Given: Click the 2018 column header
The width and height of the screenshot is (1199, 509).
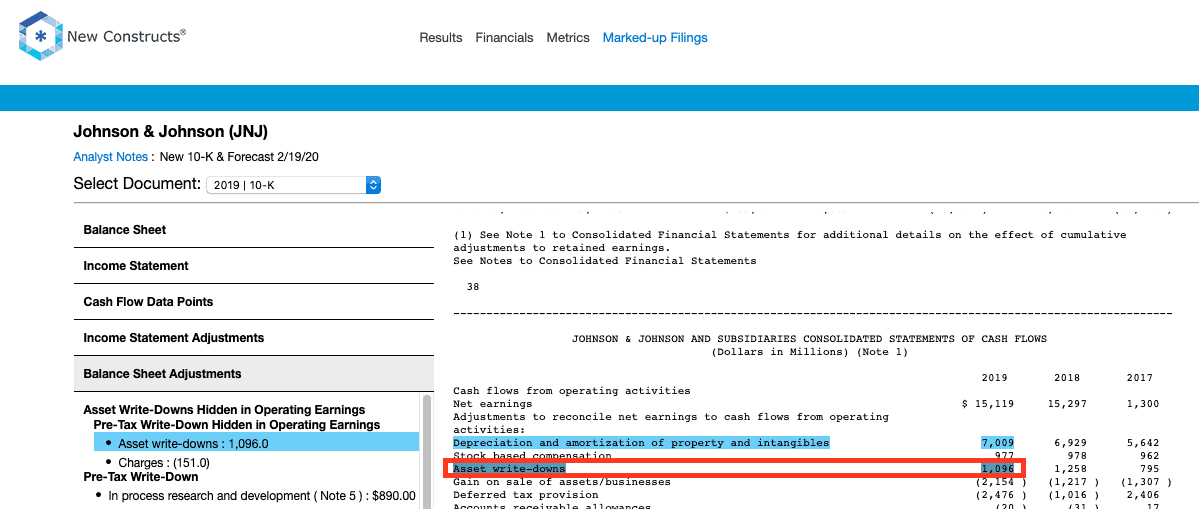Looking at the screenshot, I should pos(1067,378).
